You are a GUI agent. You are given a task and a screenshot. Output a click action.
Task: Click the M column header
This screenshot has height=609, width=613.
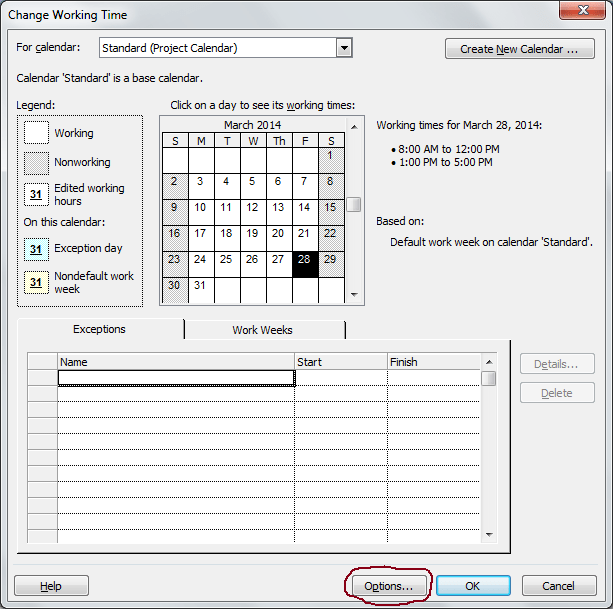tap(201, 141)
